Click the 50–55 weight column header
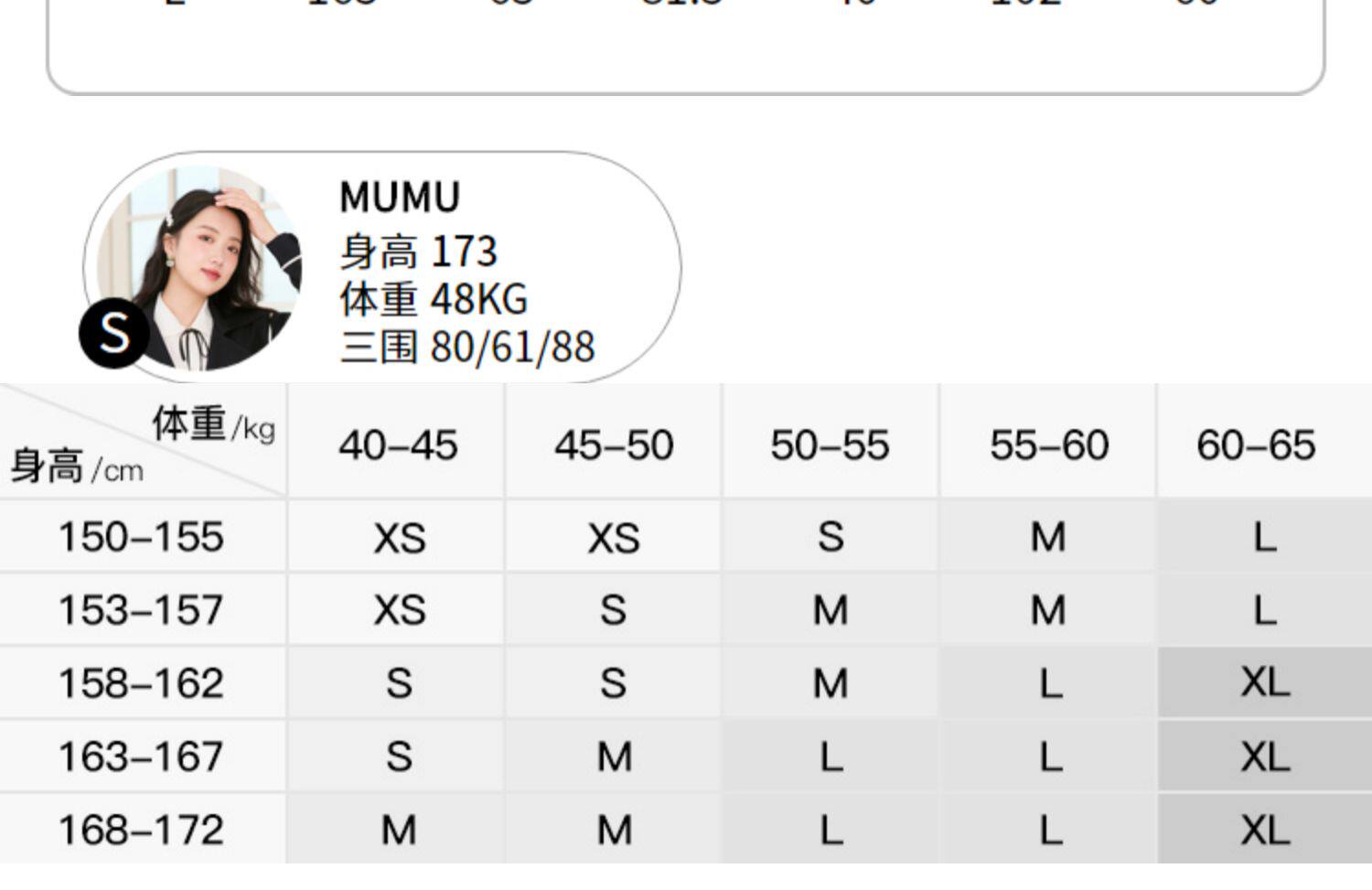The height and width of the screenshot is (890, 1372). pyautogui.click(x=830, y=445)
